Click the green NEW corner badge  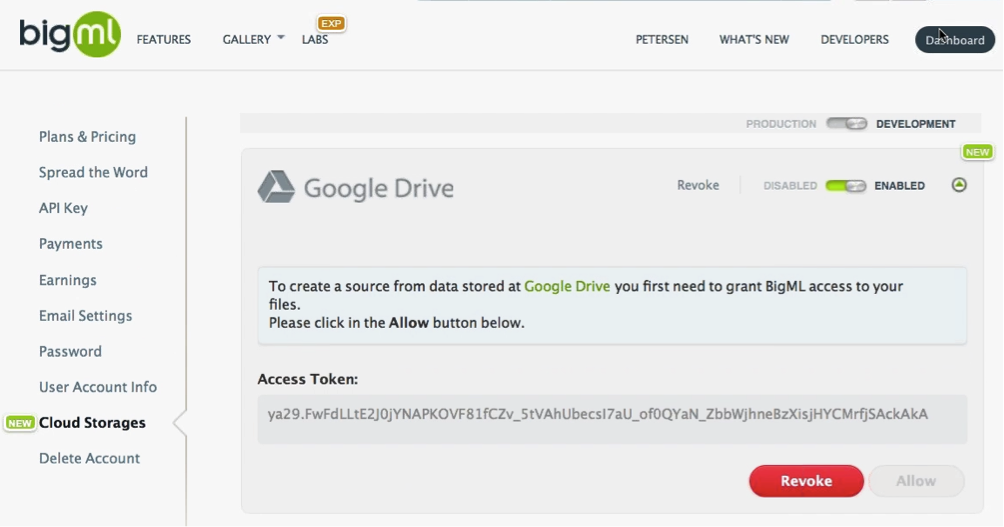point(976,152)
